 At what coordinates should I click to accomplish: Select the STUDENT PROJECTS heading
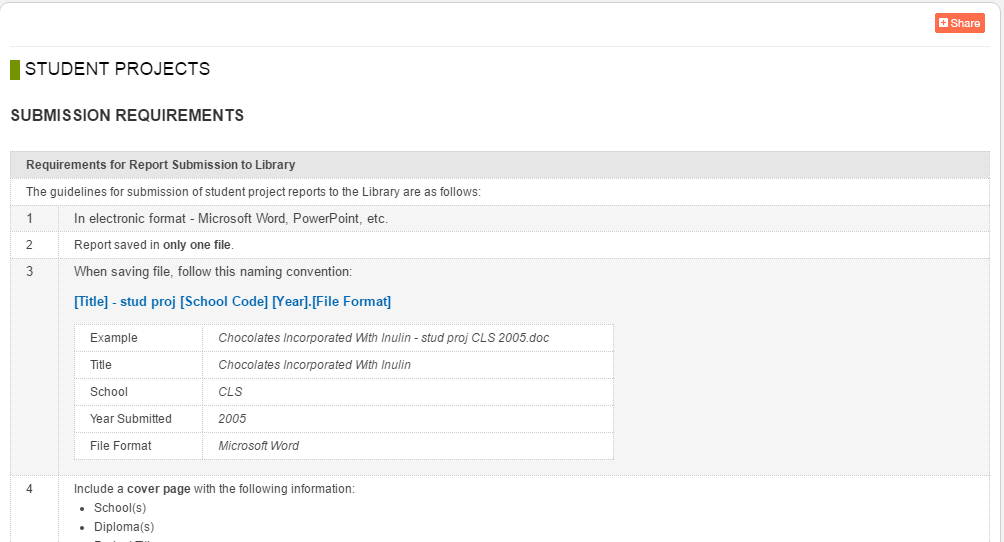pyautogui.click(x=117, y=69)
